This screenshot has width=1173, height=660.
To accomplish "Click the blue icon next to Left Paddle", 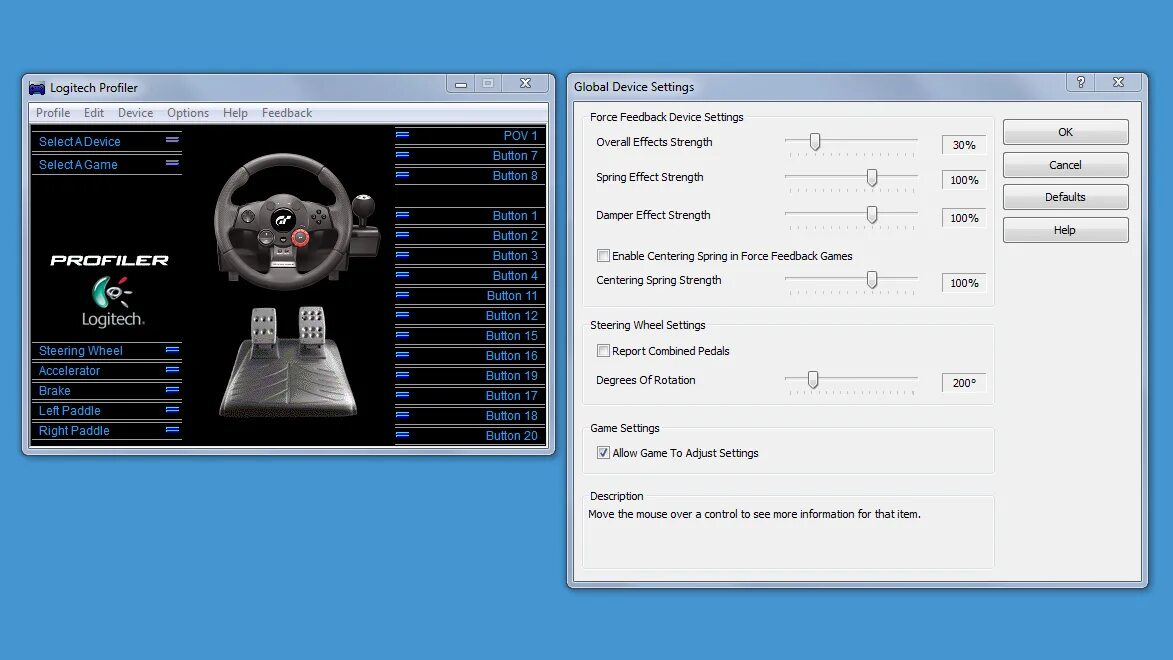I will coord(172,410).
